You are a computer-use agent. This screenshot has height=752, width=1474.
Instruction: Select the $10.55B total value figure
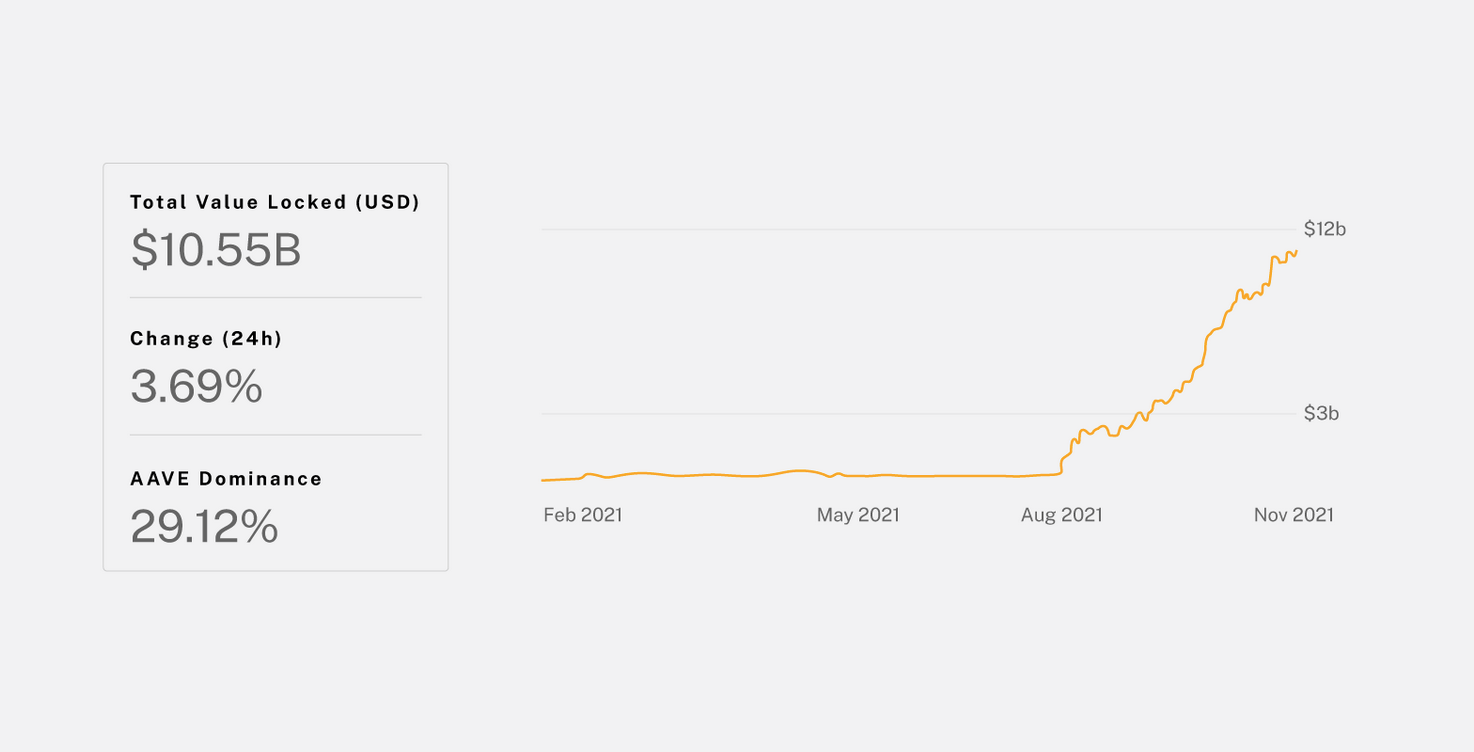[216, 249]
